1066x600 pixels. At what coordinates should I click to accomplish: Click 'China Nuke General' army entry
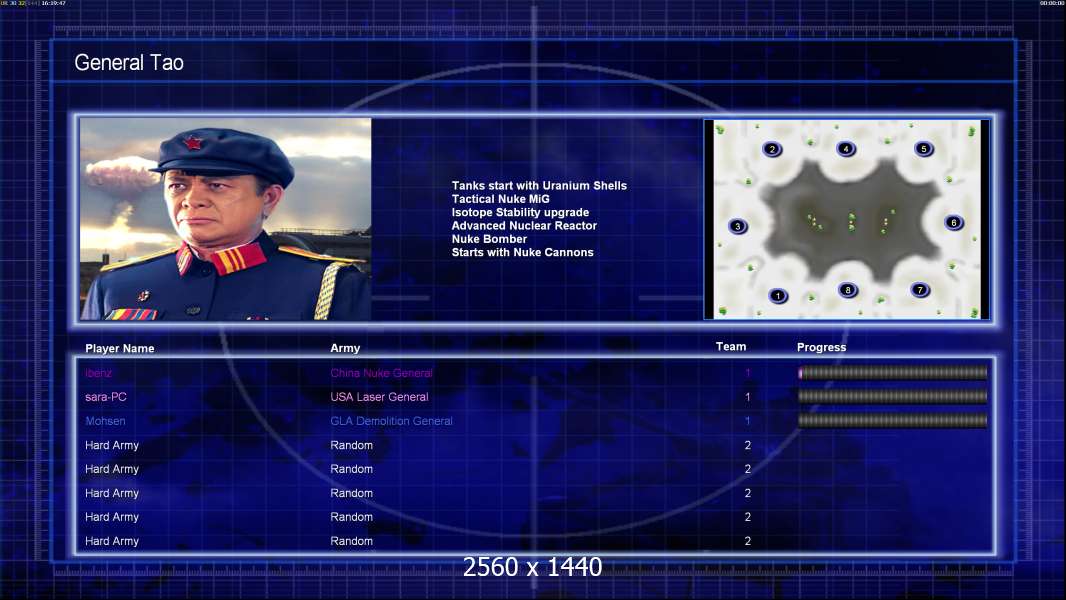click(x=381, y=373)
